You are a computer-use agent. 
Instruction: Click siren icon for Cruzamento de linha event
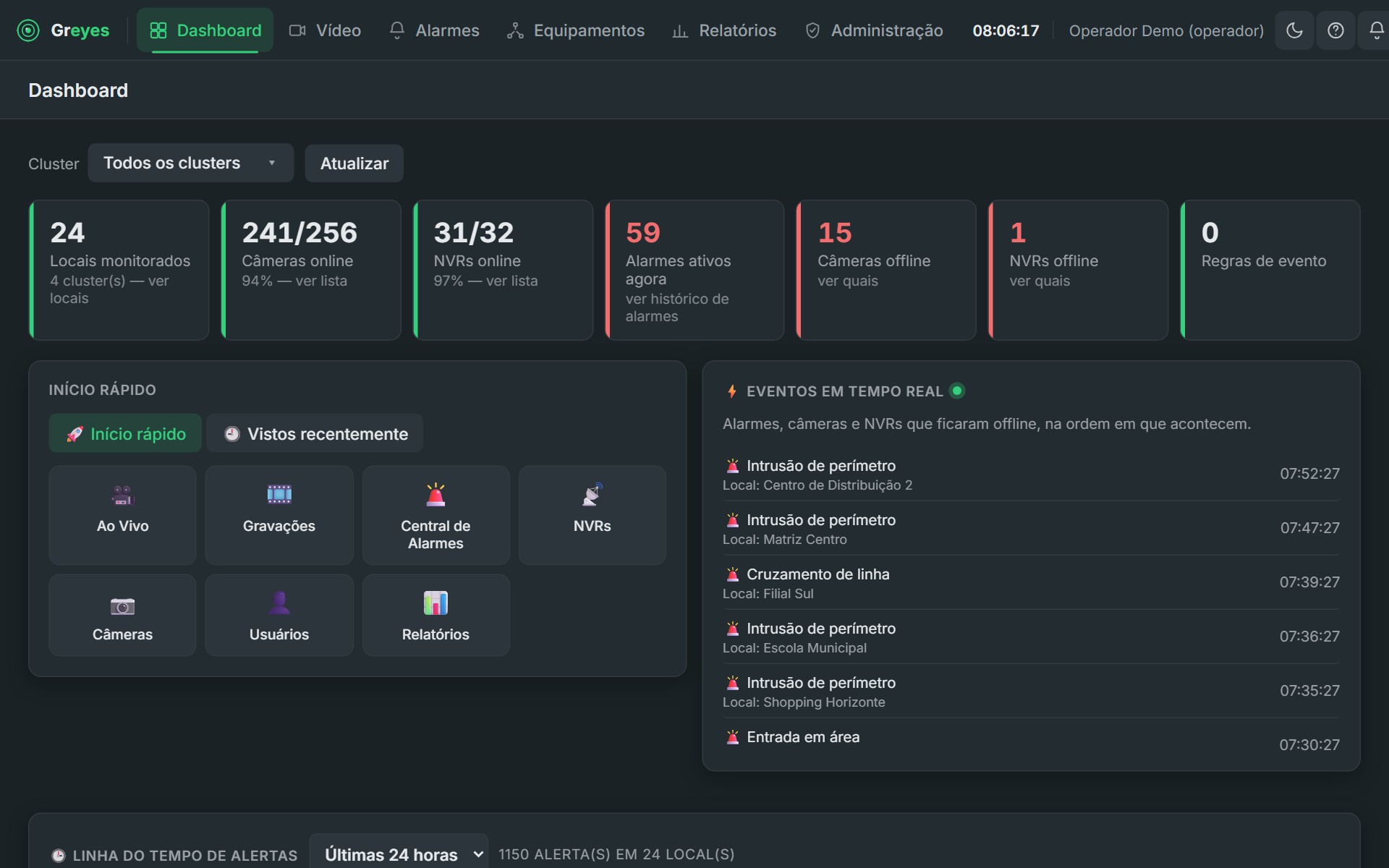732,574
